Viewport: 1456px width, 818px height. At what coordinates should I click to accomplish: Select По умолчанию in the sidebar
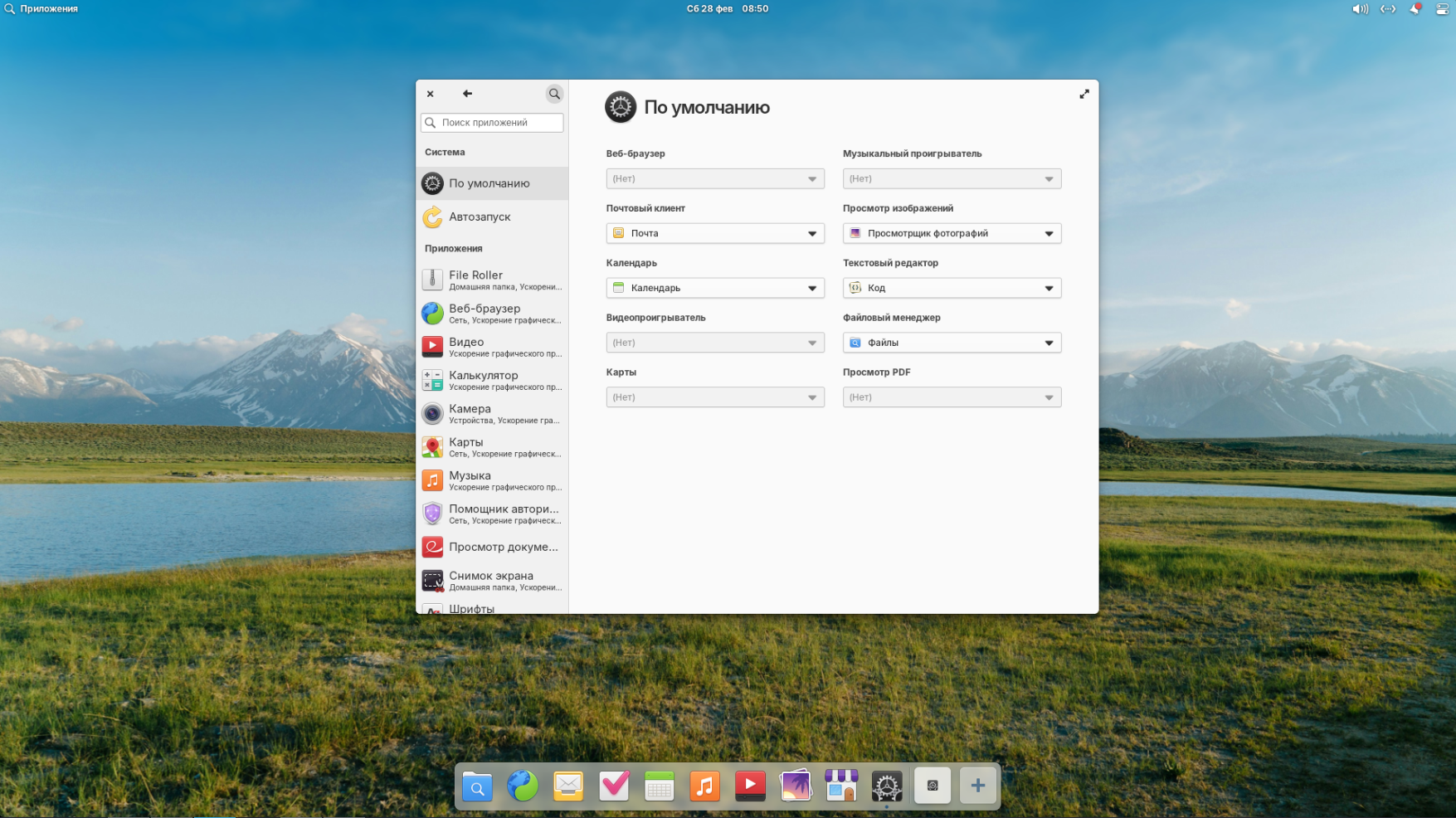coord(492,183)
